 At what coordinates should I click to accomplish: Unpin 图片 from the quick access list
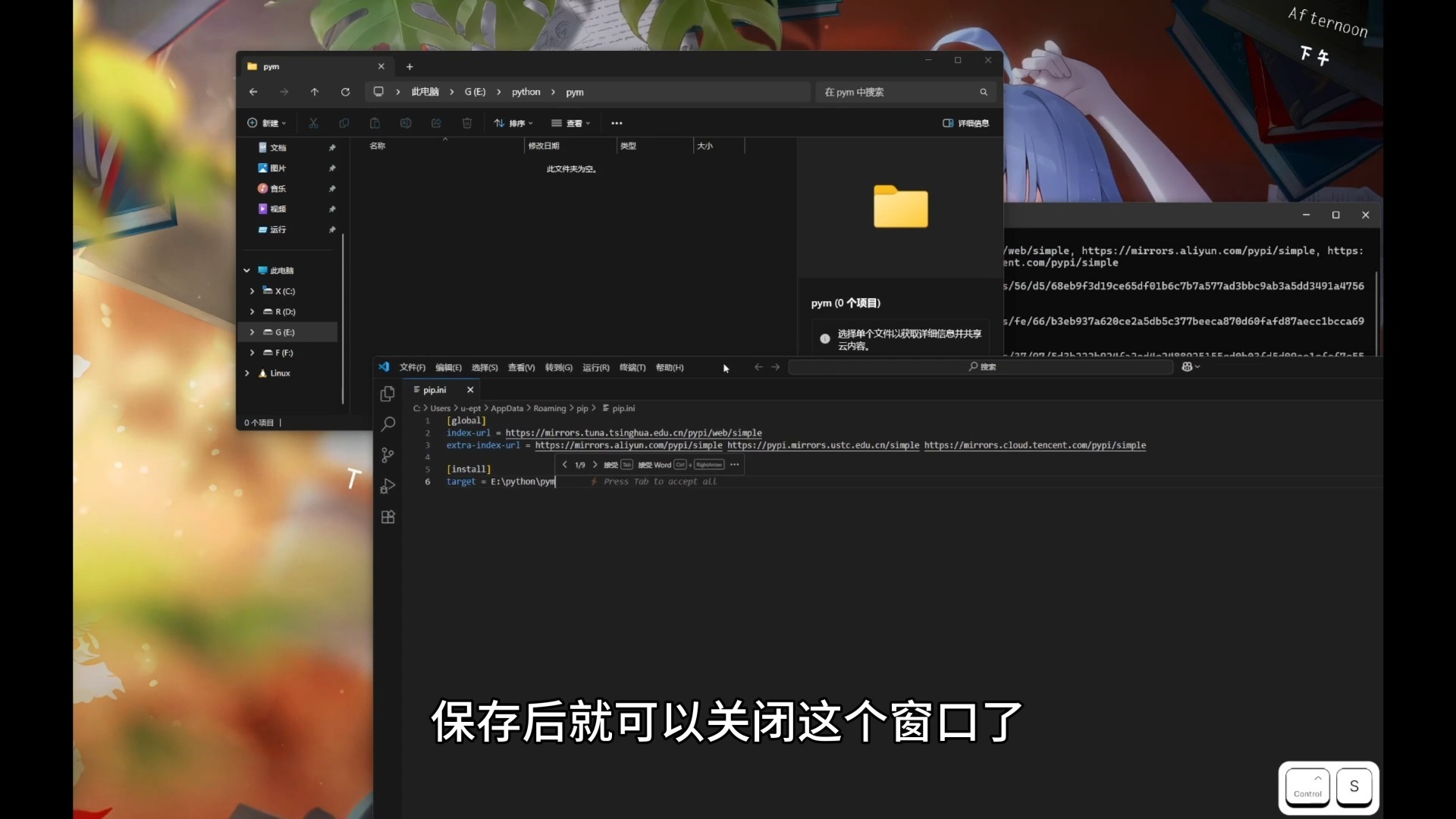tap(332, 168)
